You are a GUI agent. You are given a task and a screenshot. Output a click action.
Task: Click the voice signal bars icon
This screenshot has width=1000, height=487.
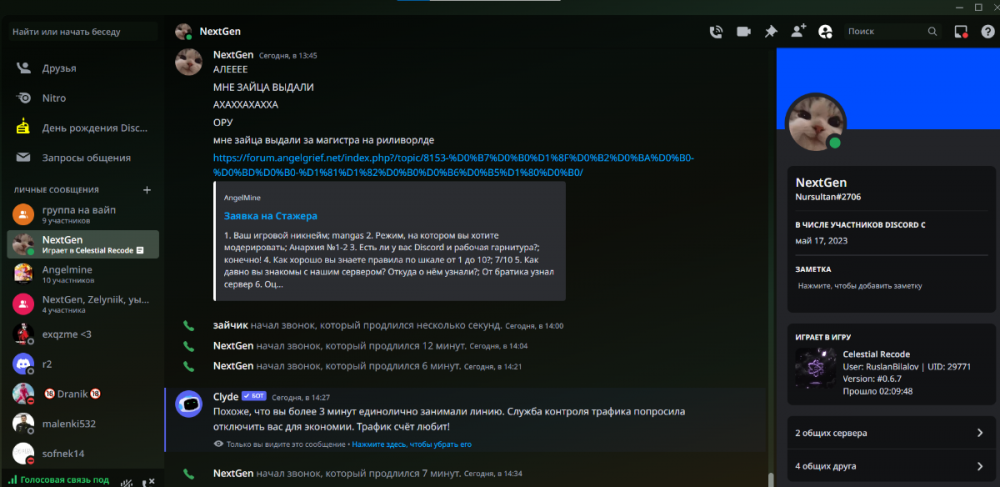click(11, 480)
